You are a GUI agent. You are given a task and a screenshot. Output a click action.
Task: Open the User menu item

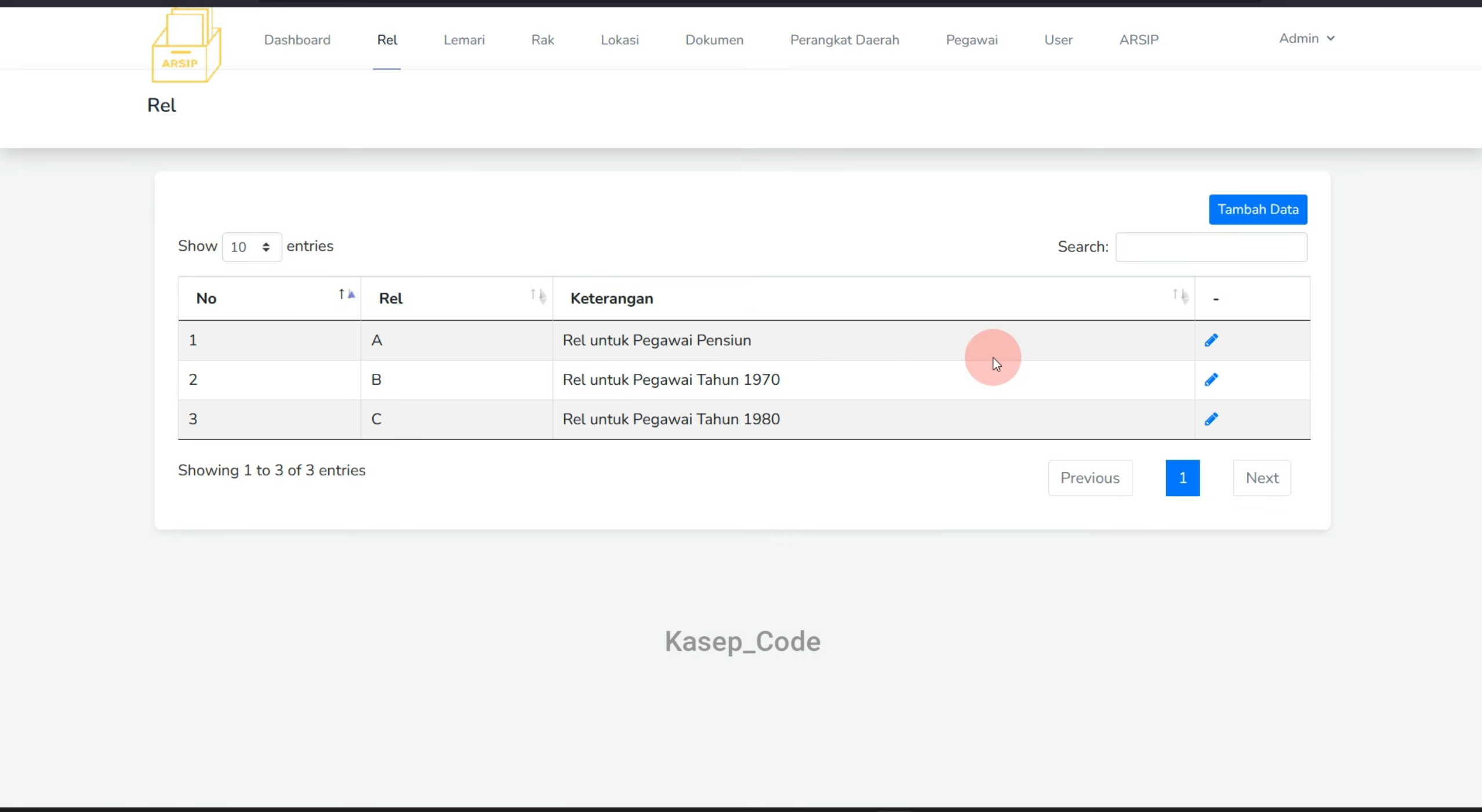click(1059, 40)
